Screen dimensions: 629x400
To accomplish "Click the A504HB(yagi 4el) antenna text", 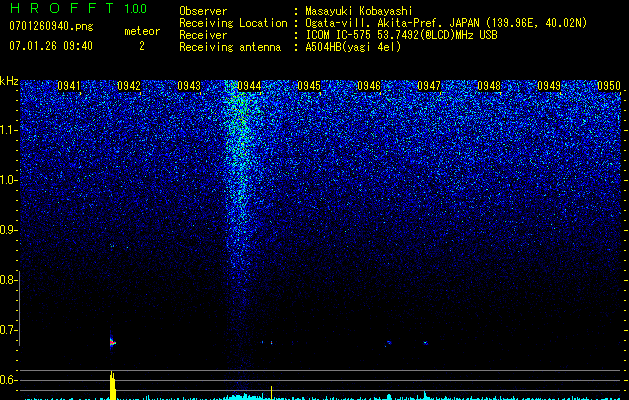I will [x=353, y=47].
